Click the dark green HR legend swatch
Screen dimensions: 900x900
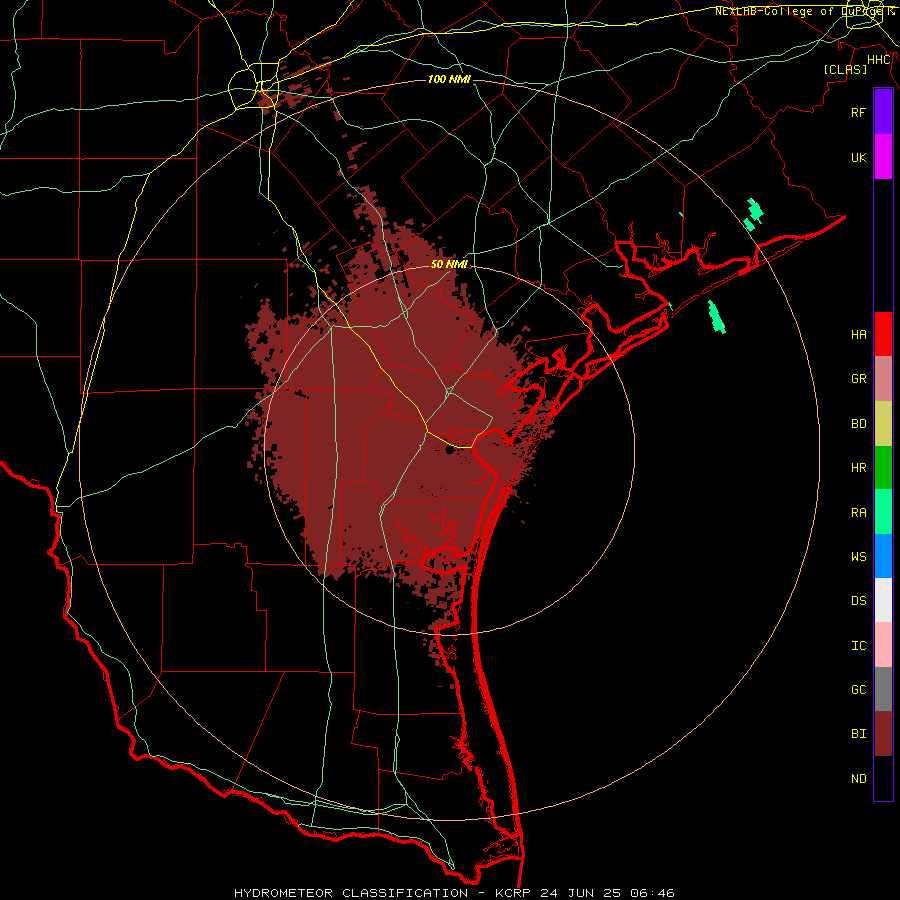[883, 468]
